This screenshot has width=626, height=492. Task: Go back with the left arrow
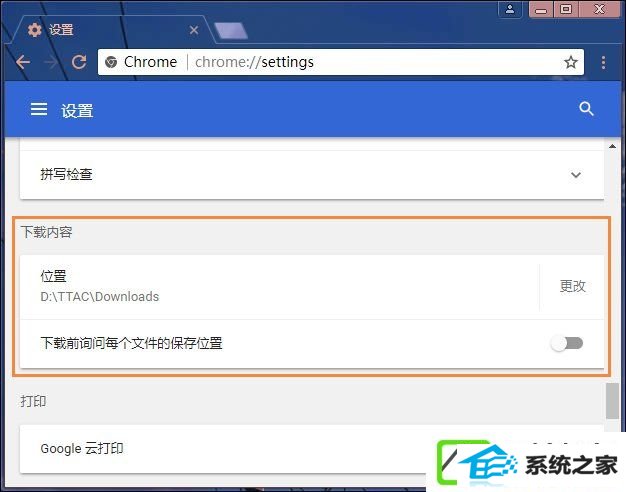coord(23,62)
